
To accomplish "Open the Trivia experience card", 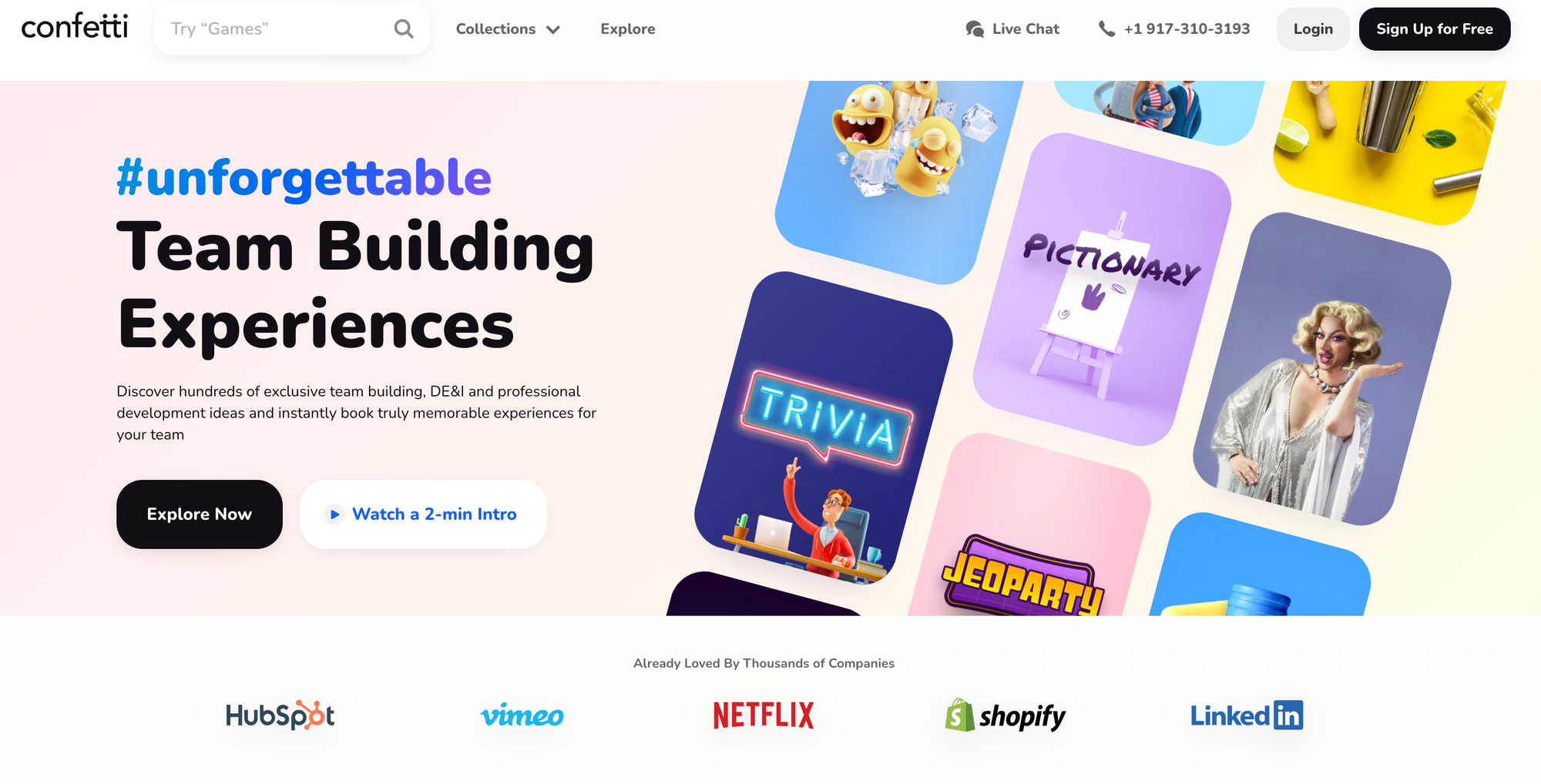I will click(x=824, y=427).
